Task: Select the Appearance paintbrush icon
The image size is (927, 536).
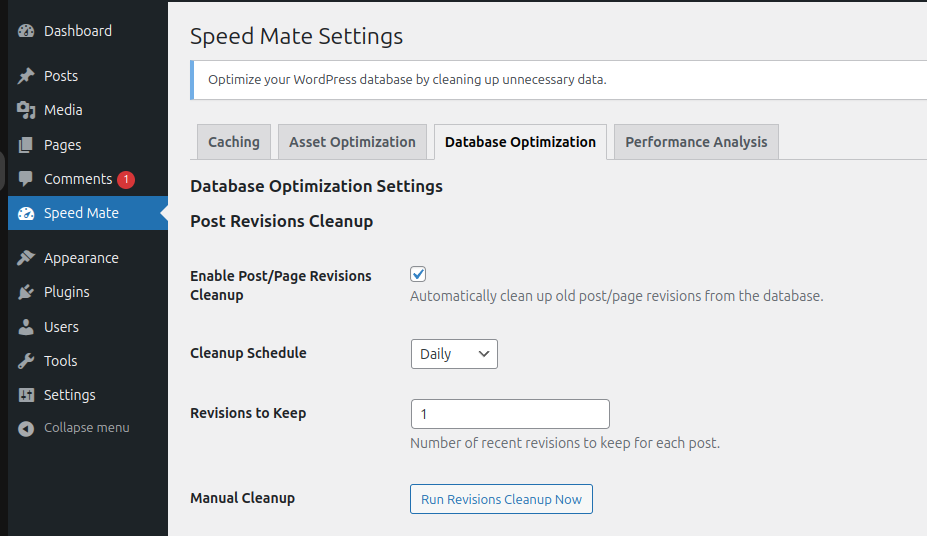Action: click(x=26, y=258)
